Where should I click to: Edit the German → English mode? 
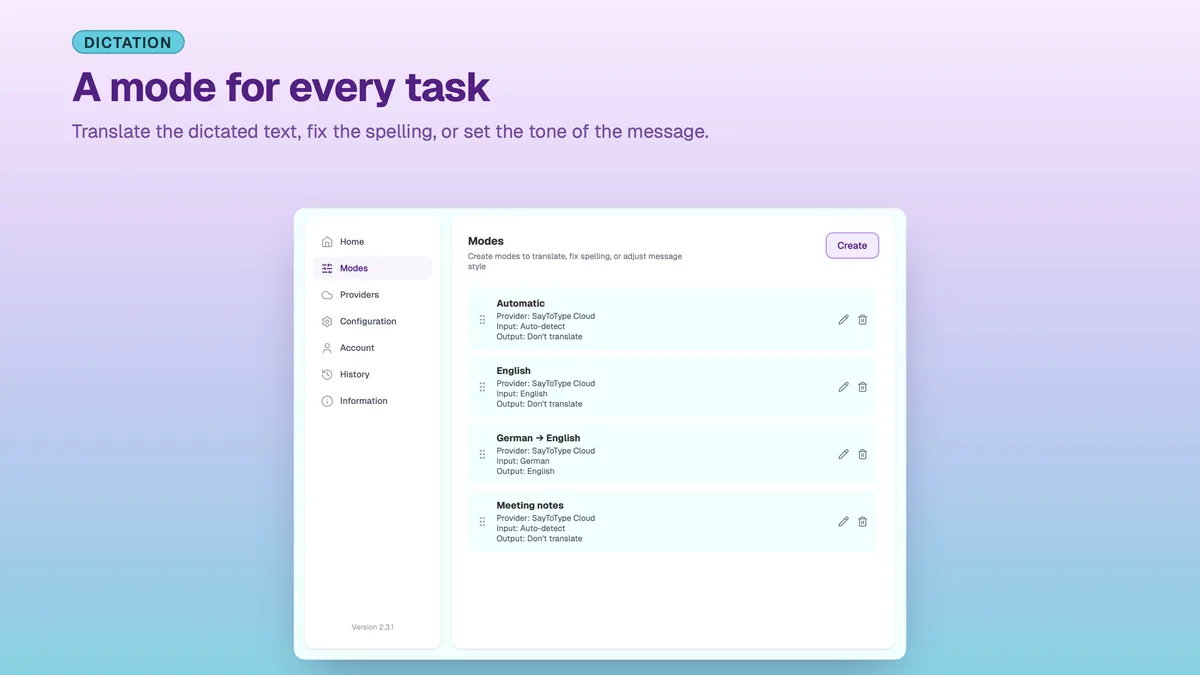[843, 454]
